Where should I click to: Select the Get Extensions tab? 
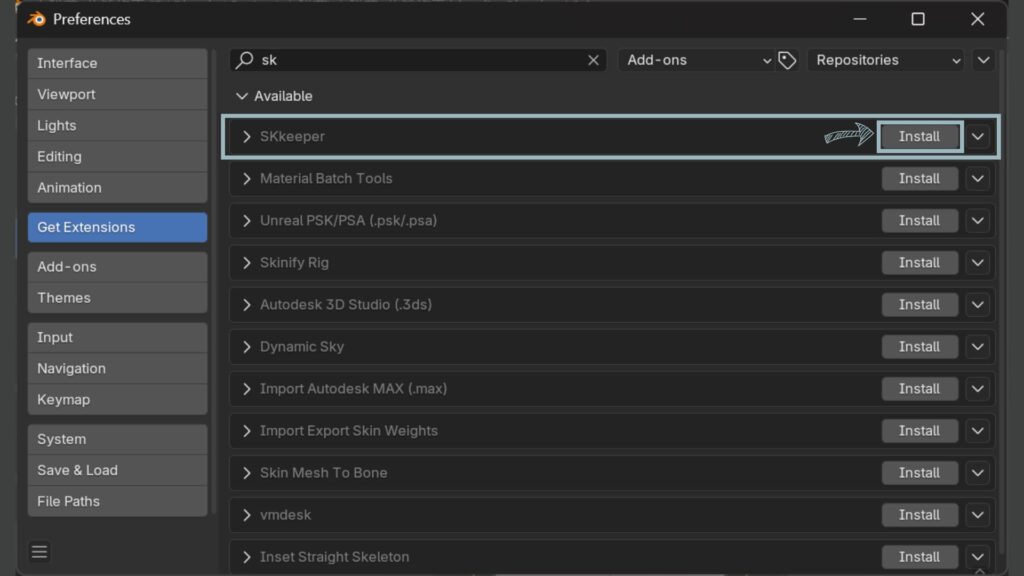click(118, 227)
